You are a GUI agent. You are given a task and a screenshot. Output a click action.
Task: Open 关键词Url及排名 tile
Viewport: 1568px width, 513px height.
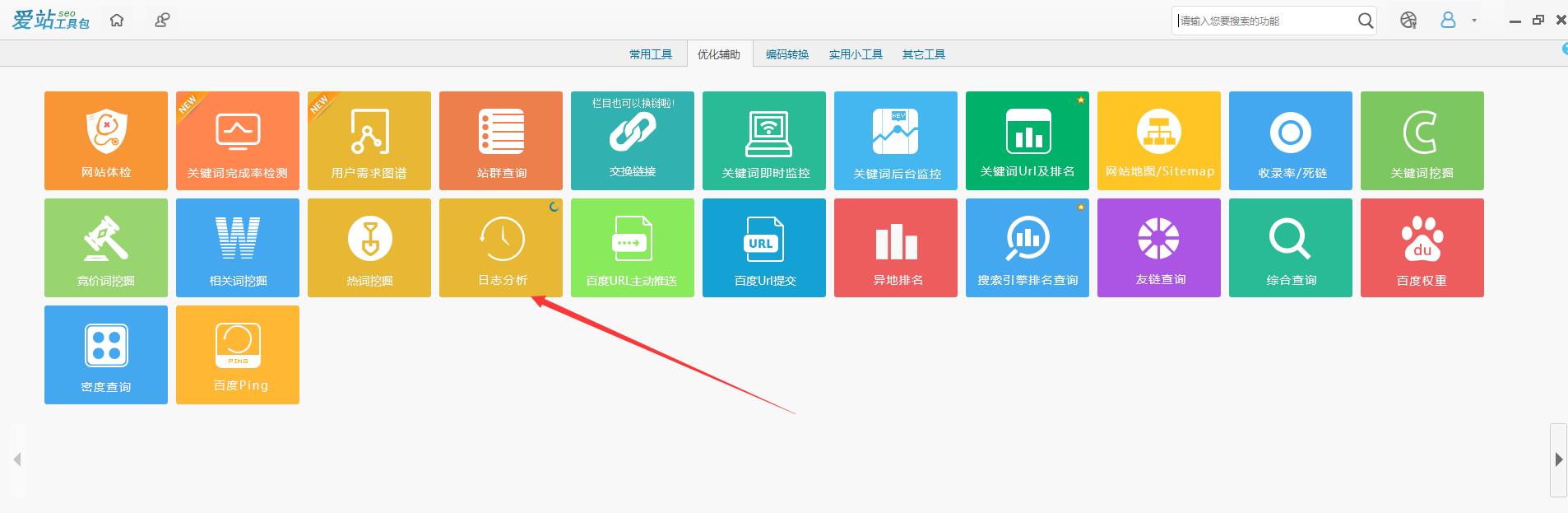[x=1028, y=141]
